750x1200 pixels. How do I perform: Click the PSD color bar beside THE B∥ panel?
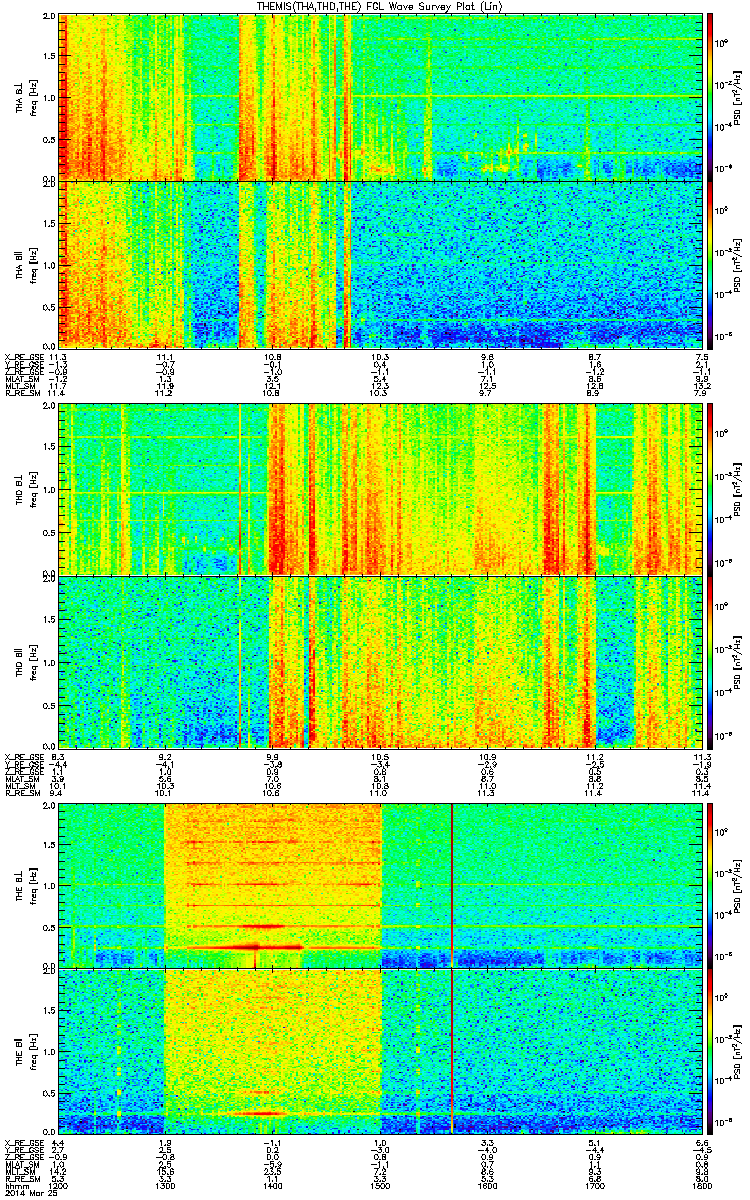click(x=710, y=1050)
